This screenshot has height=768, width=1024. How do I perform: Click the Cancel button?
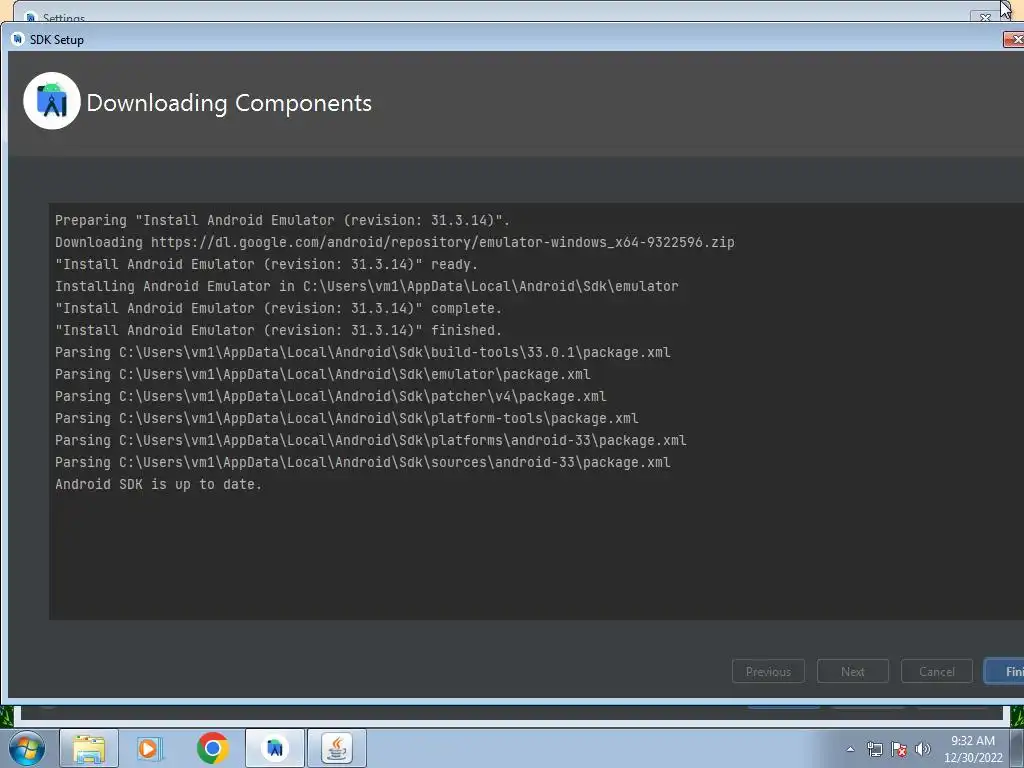(x=936, y=671)
